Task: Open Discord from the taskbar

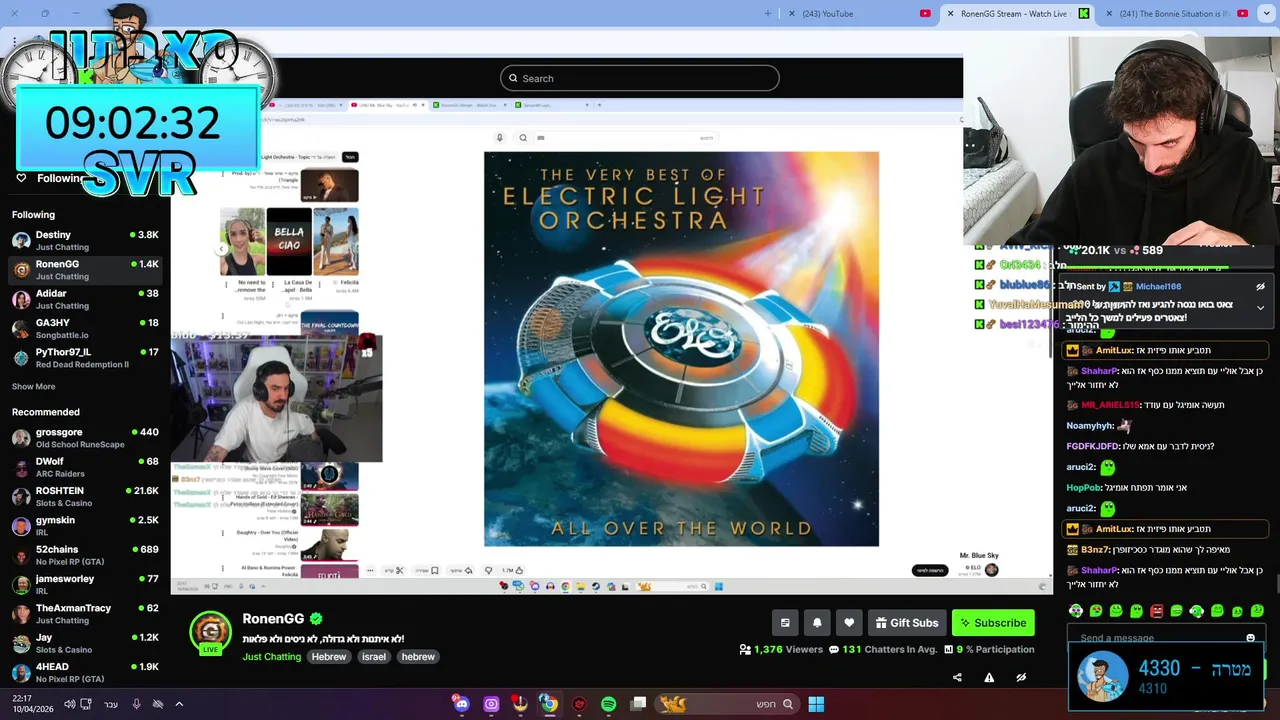Action: (x=461, y=704)
